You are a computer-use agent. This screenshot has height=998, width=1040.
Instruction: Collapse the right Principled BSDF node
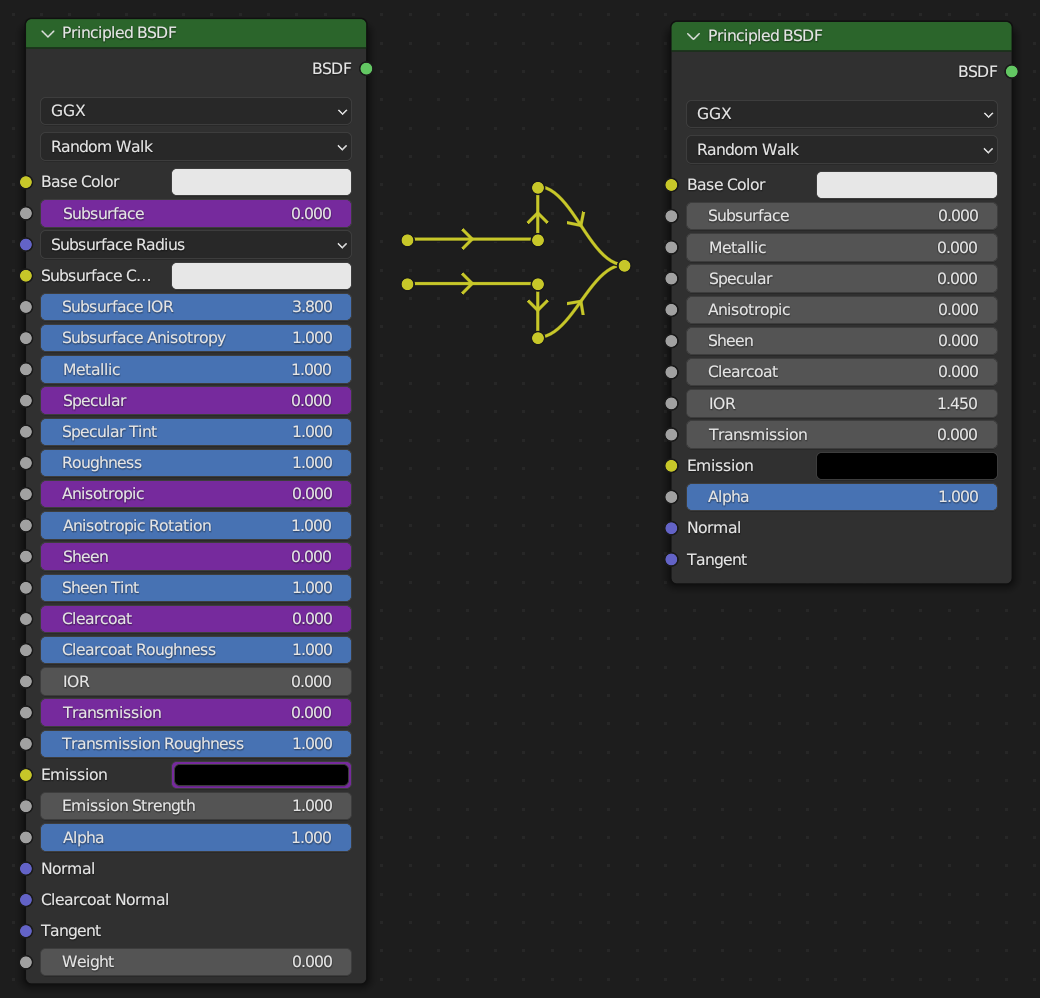click(693, 36)
